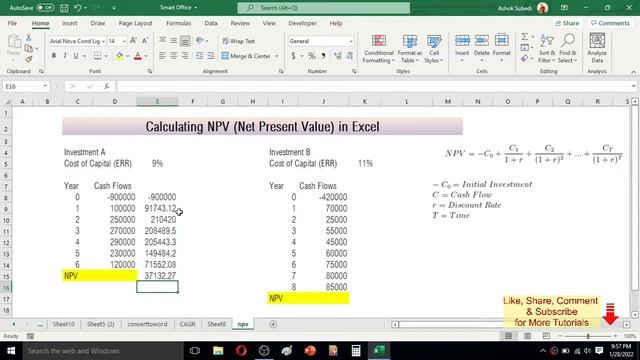
Task: Click Top Align icon
Action: [x=162, y=40]
